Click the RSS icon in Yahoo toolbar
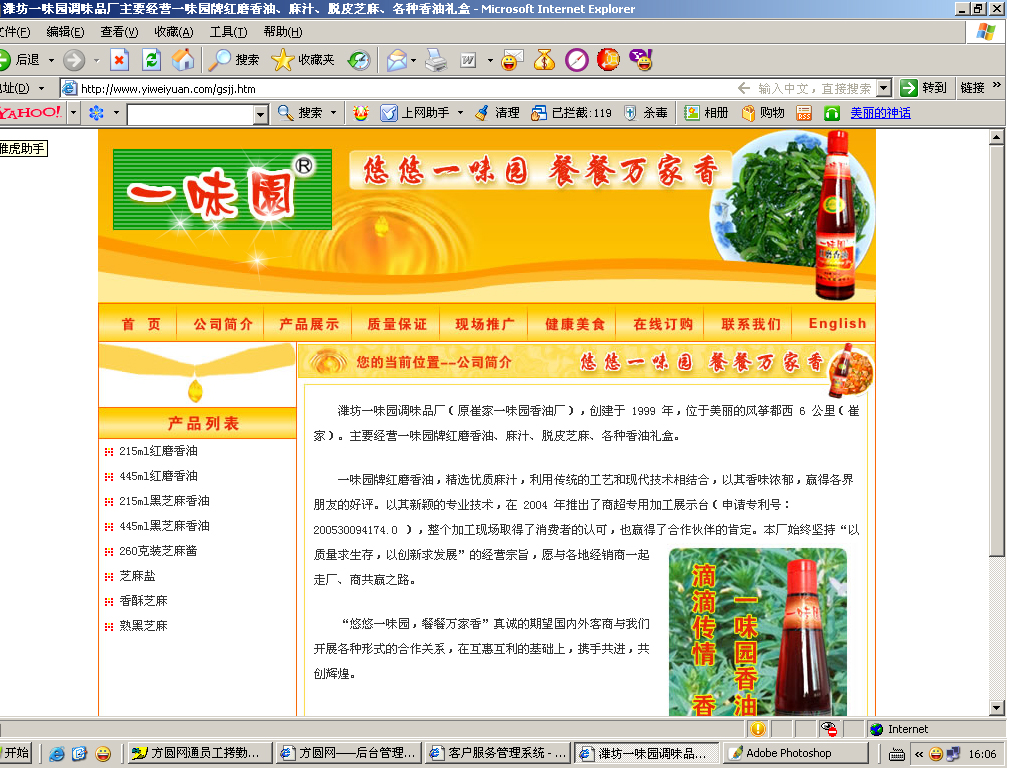 pos(804,113)
